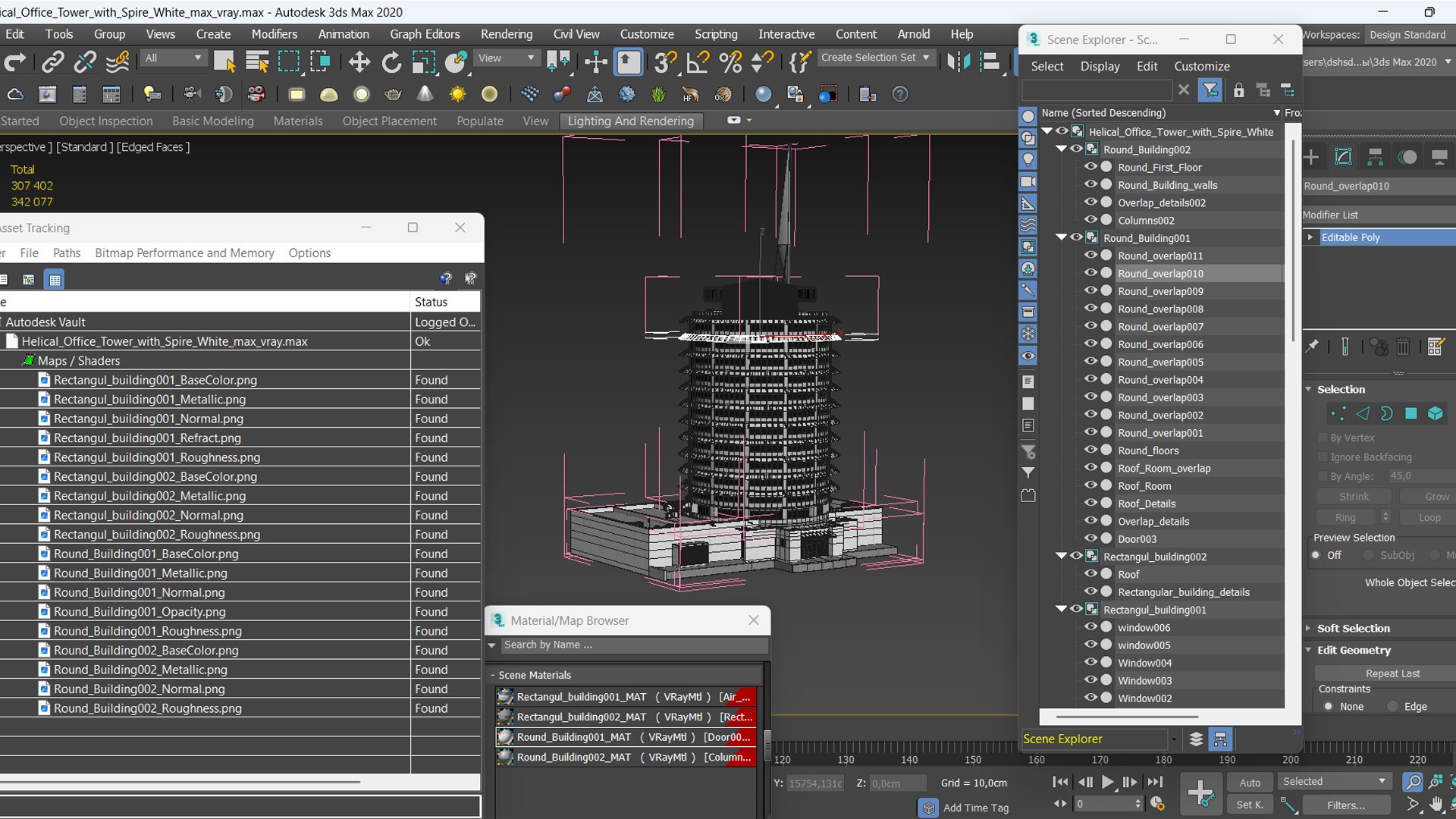Collapse the Round_Building001 tree group

[1062, 237]
